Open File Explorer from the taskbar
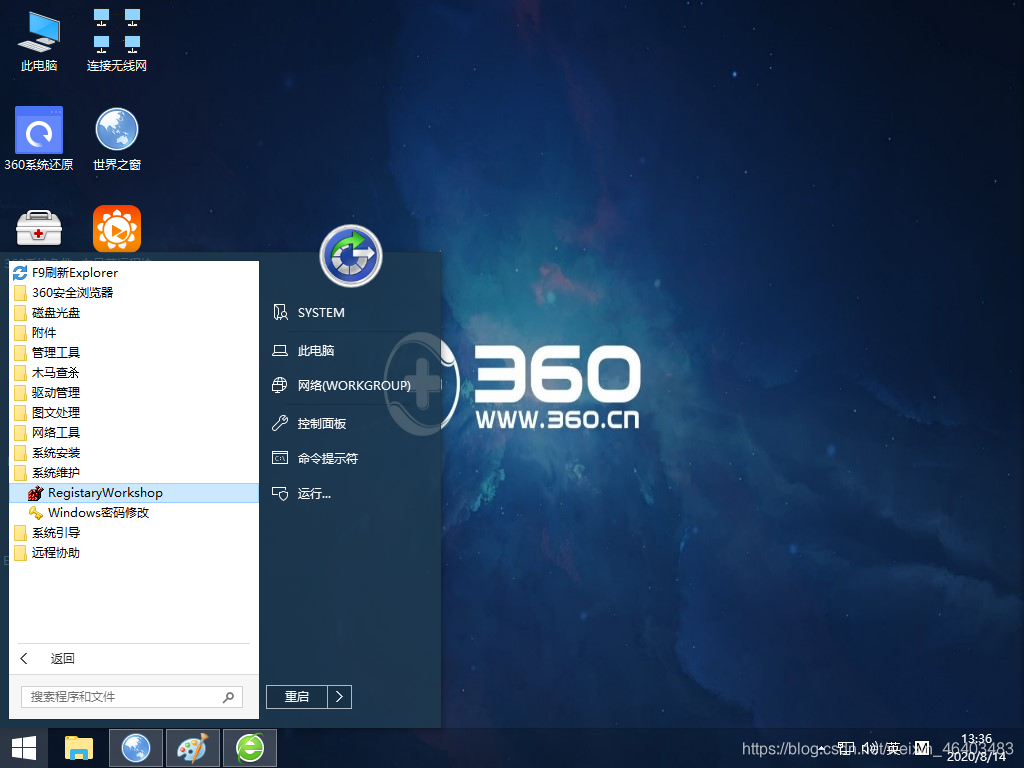1024x768 pixels. (79, 748)
